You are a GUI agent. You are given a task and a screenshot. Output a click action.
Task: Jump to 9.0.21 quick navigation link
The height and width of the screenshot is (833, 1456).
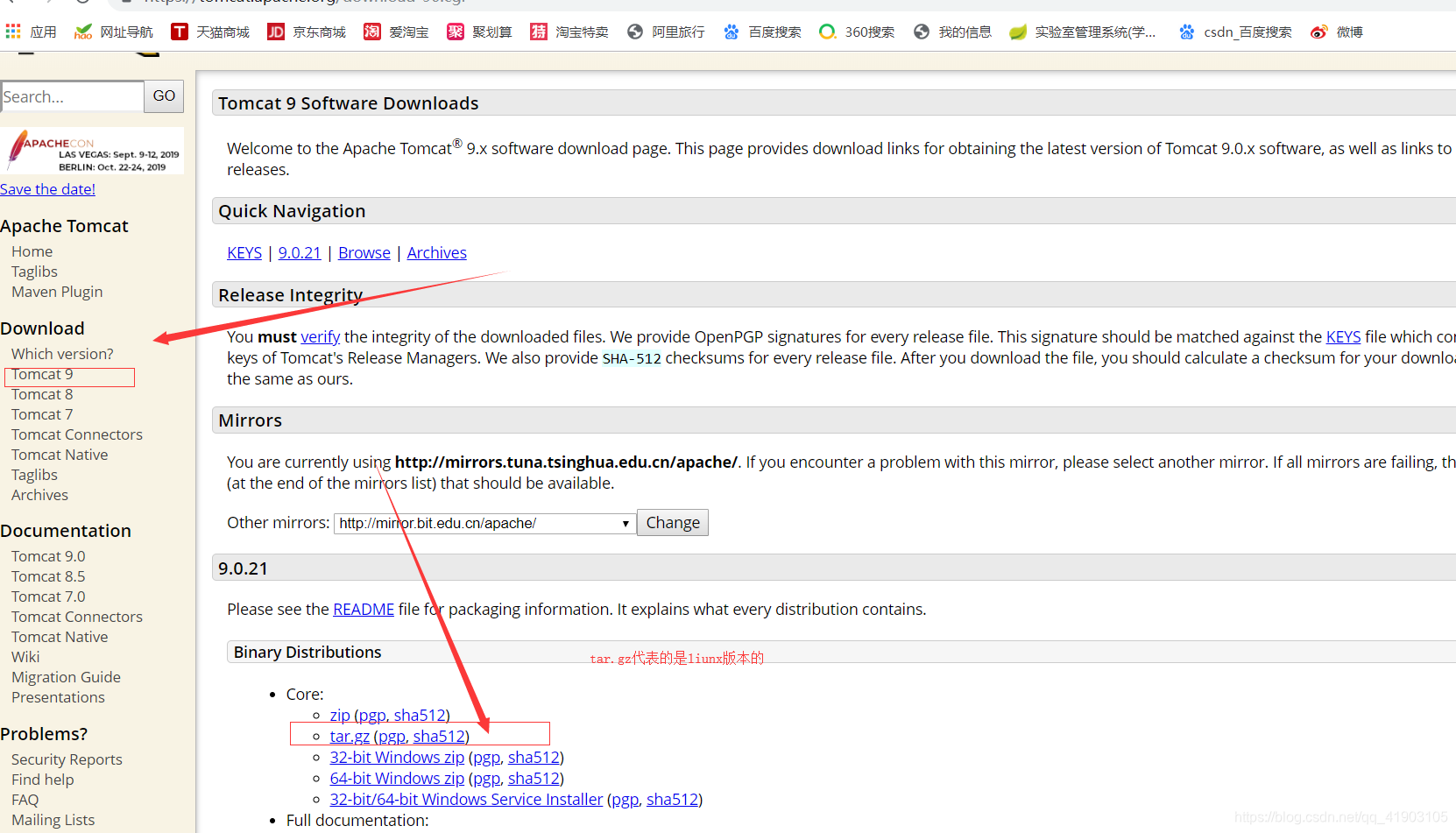coord(300,253)
